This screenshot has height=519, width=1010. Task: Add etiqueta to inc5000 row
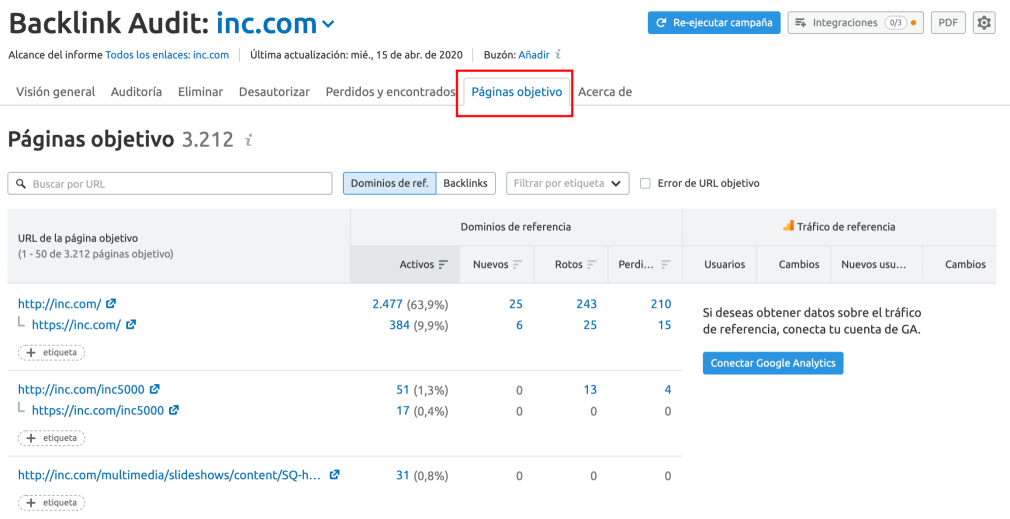[x=52, y=438]
